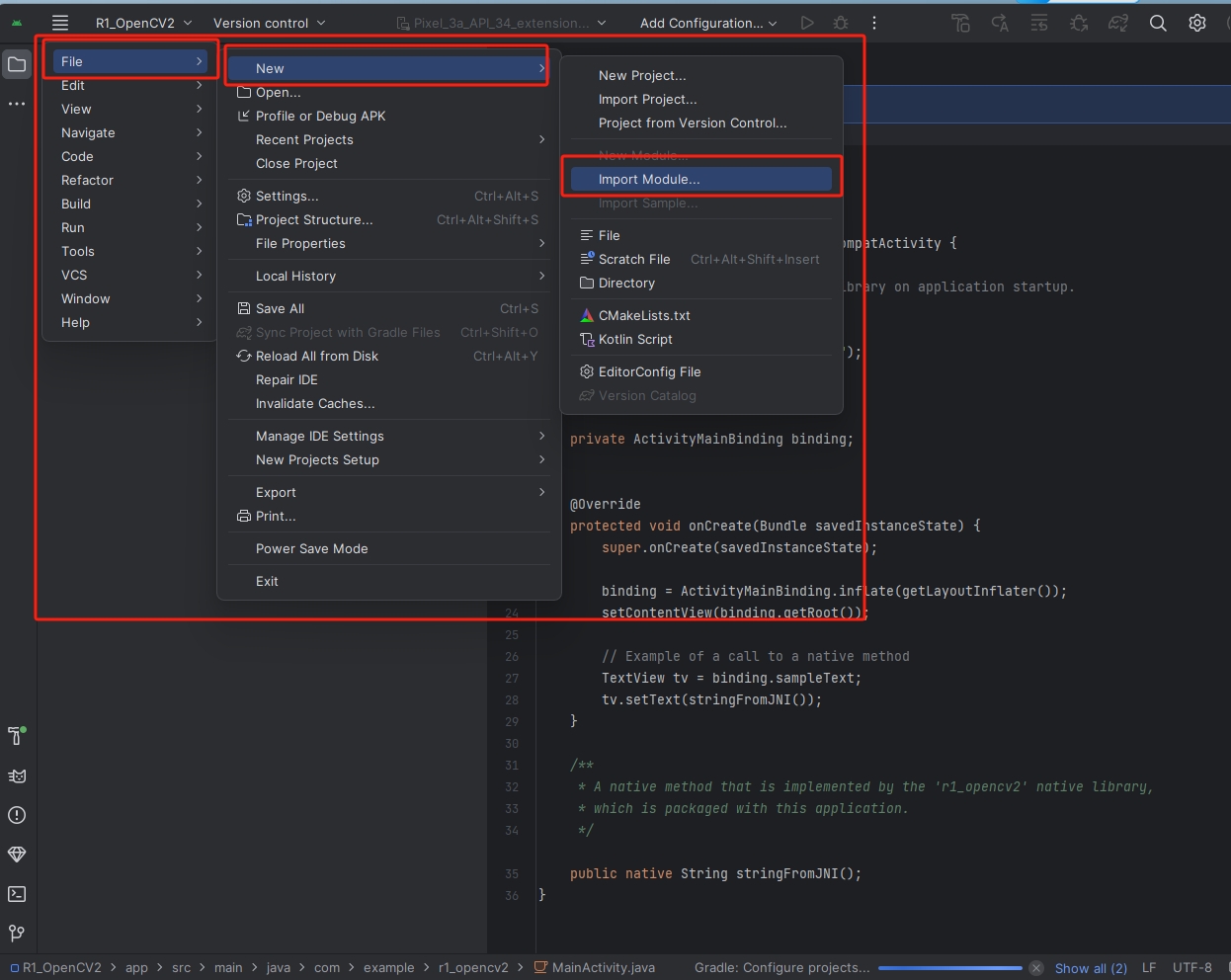Click the Run play icon in toolbar
The height and width of the screenshot is (980, 1231).
pyautogui.click(x=807, y=23)
